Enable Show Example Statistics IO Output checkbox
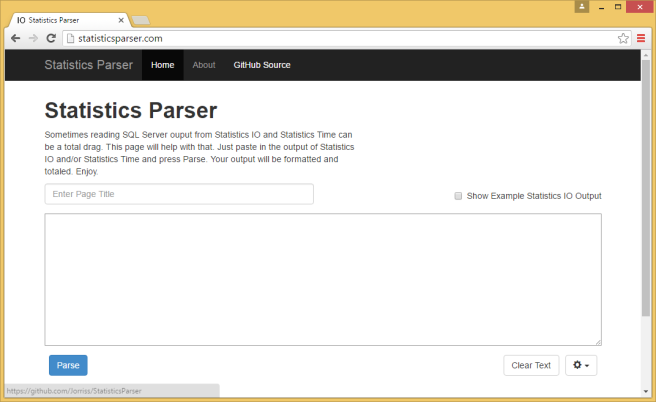Viewport: 656px width, 402px height. coord(458,196)
